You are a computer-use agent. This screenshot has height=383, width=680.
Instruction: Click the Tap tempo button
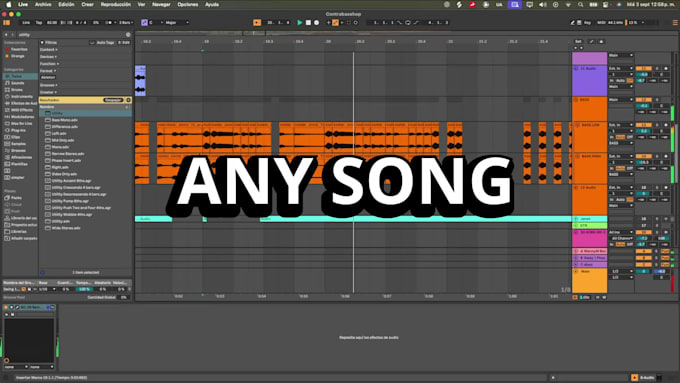[39, 23]
